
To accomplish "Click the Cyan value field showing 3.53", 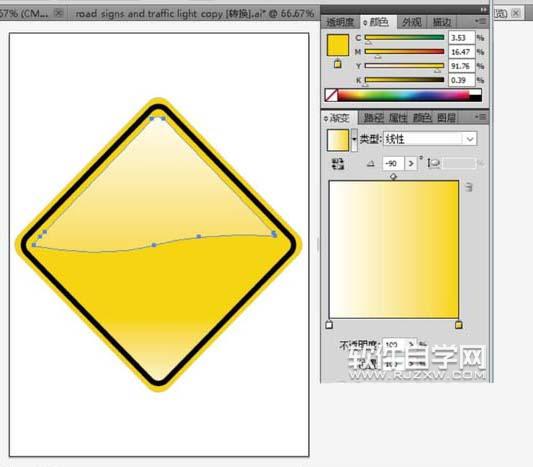I will click(x=461, y=38).
